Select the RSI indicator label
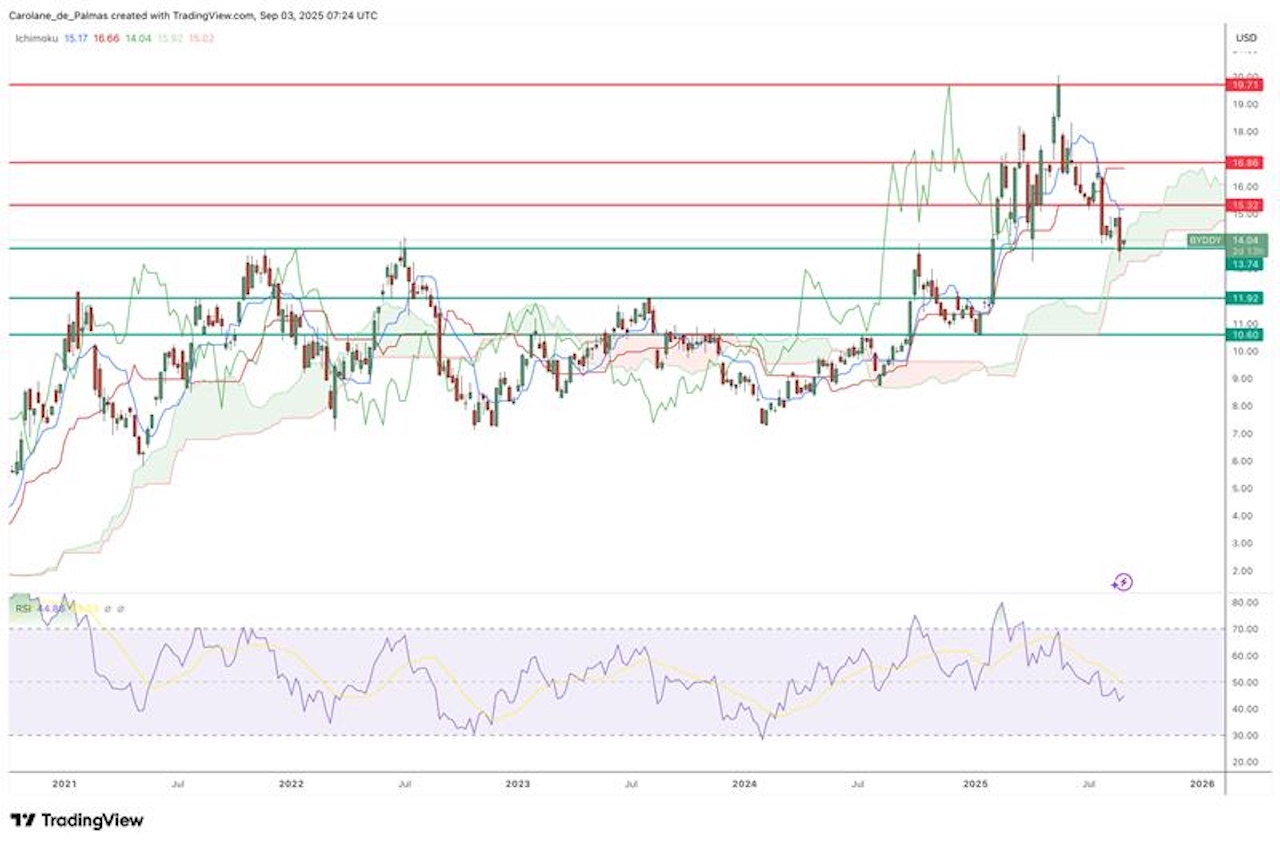The height and width of the screenshot is (845, 1280). [x=22, y=608]
